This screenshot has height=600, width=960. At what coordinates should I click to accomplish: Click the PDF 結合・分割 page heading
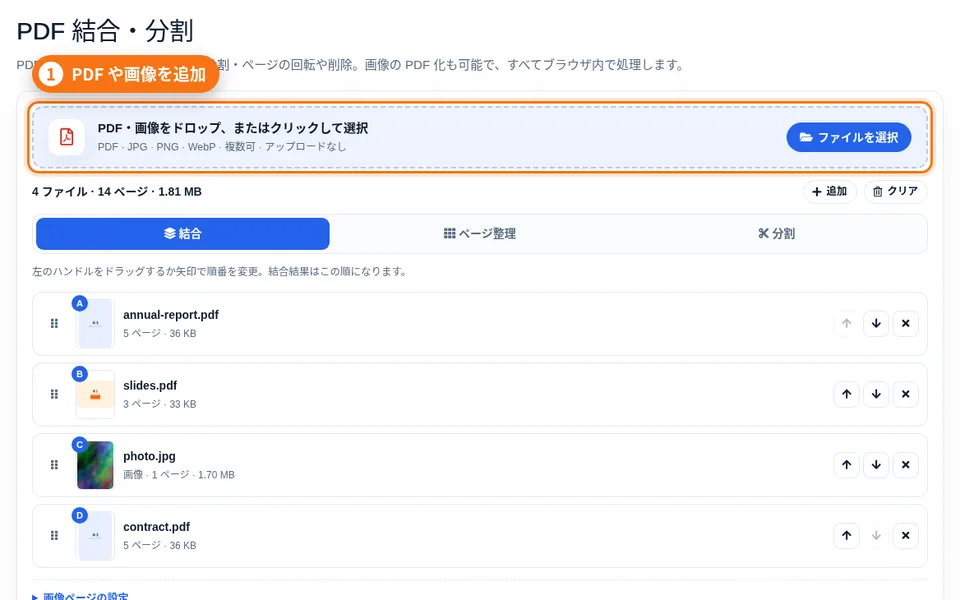[x=105, y=31]
